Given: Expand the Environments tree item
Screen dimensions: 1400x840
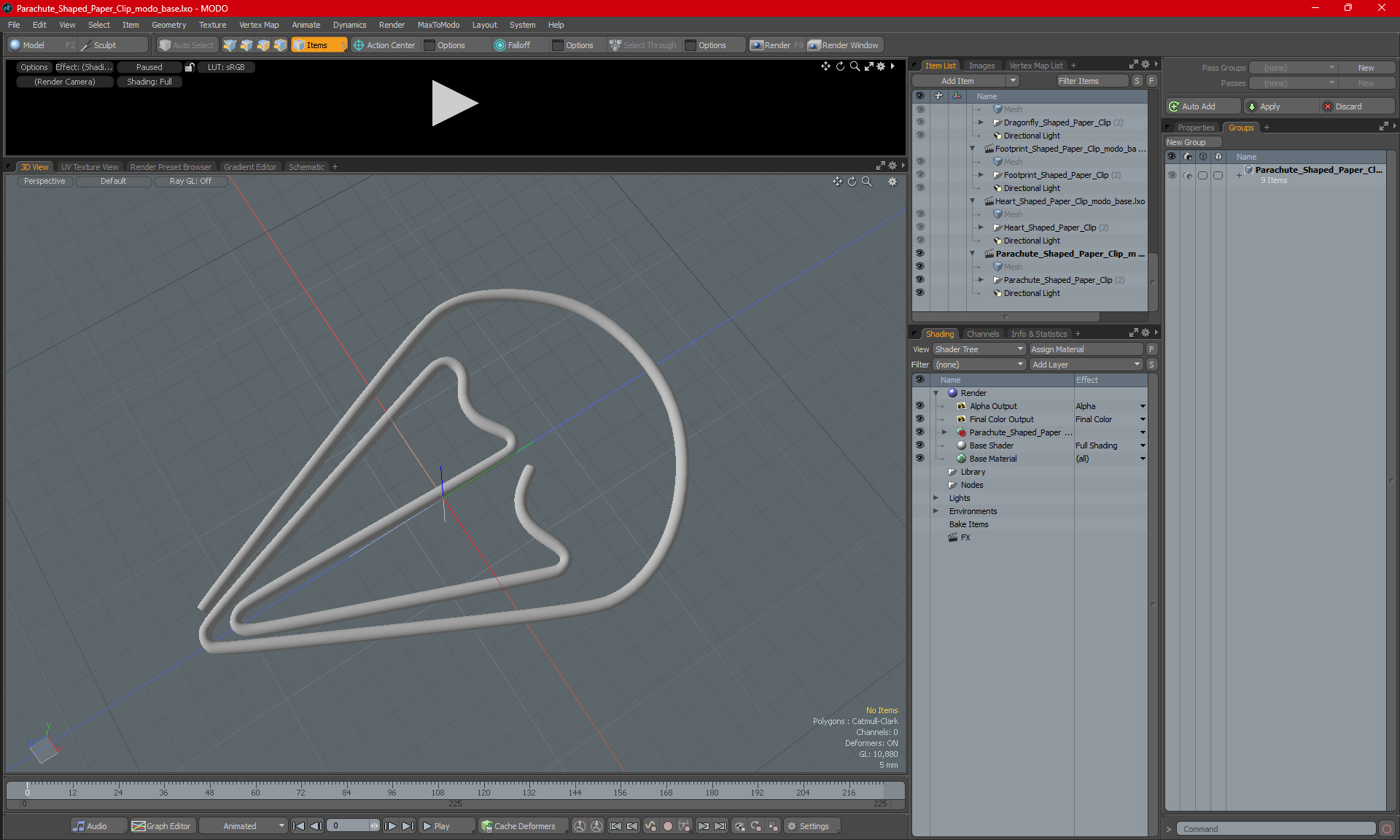Looking at the screenshot, I should click(936, 511).
